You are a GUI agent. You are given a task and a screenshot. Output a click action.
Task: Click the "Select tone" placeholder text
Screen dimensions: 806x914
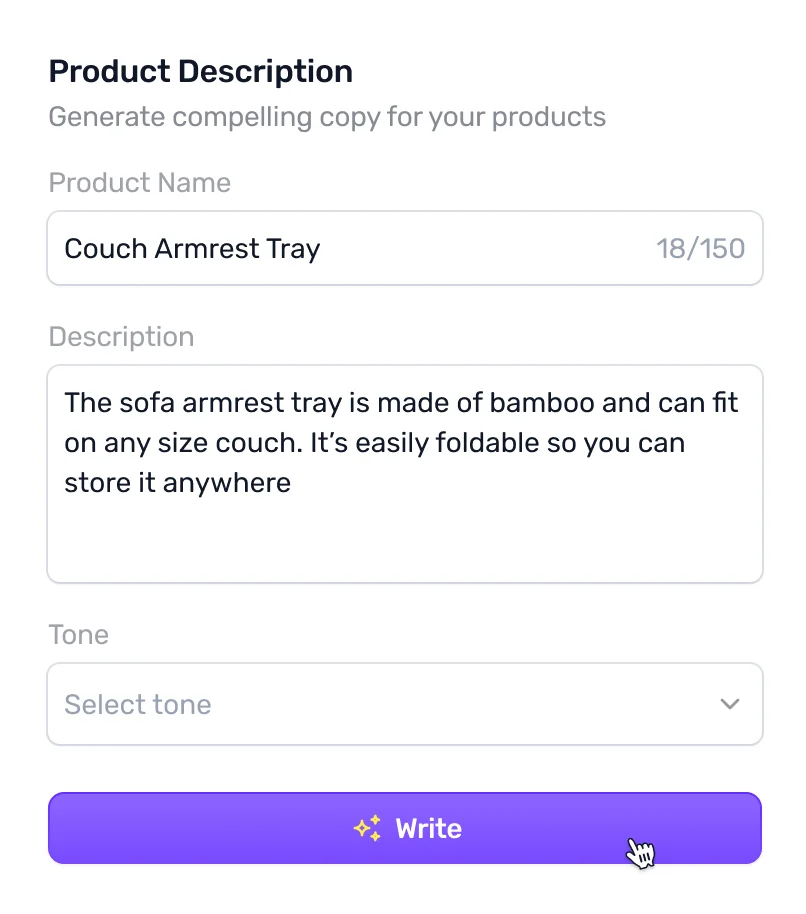[x=138, y=704]
